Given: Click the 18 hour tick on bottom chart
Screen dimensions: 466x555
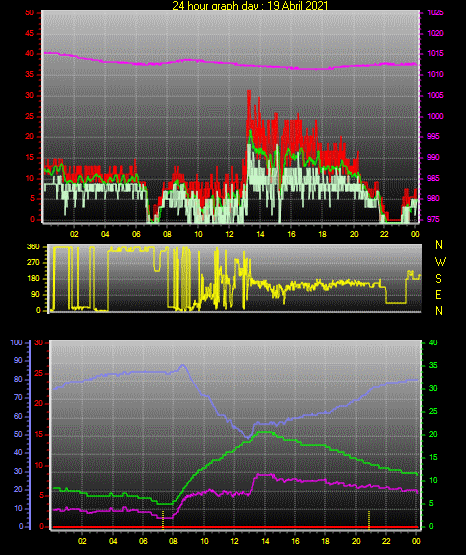Looking at the screenshot, I should point(326,541).
